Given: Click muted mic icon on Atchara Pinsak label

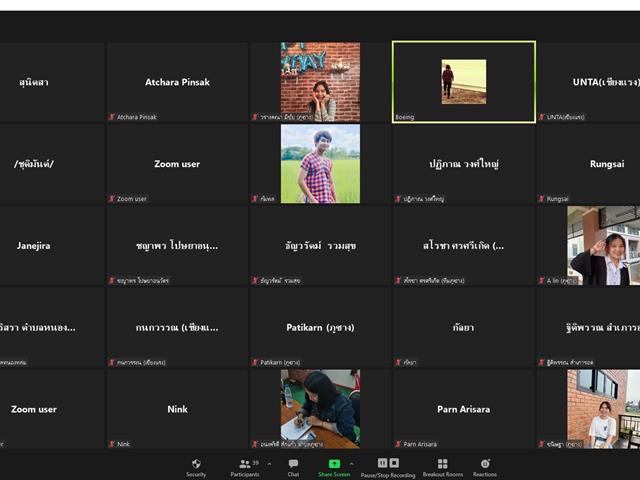Looking at the screenshot, I should click(x=112, y=117).
